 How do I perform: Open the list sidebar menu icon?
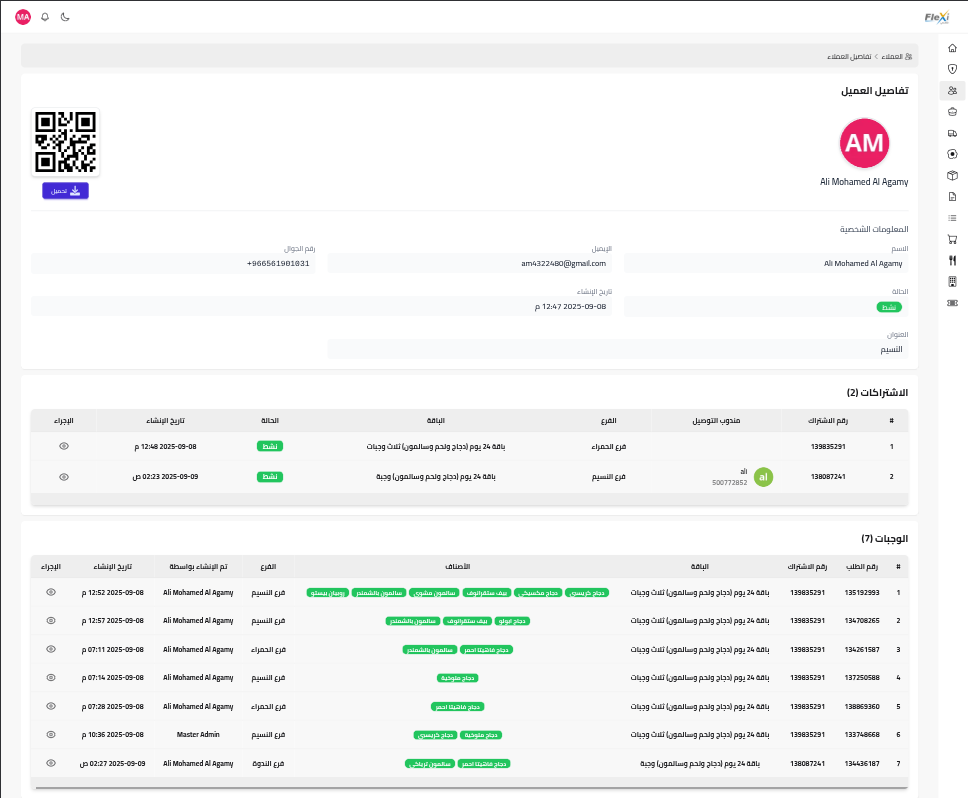click(952, 218)
